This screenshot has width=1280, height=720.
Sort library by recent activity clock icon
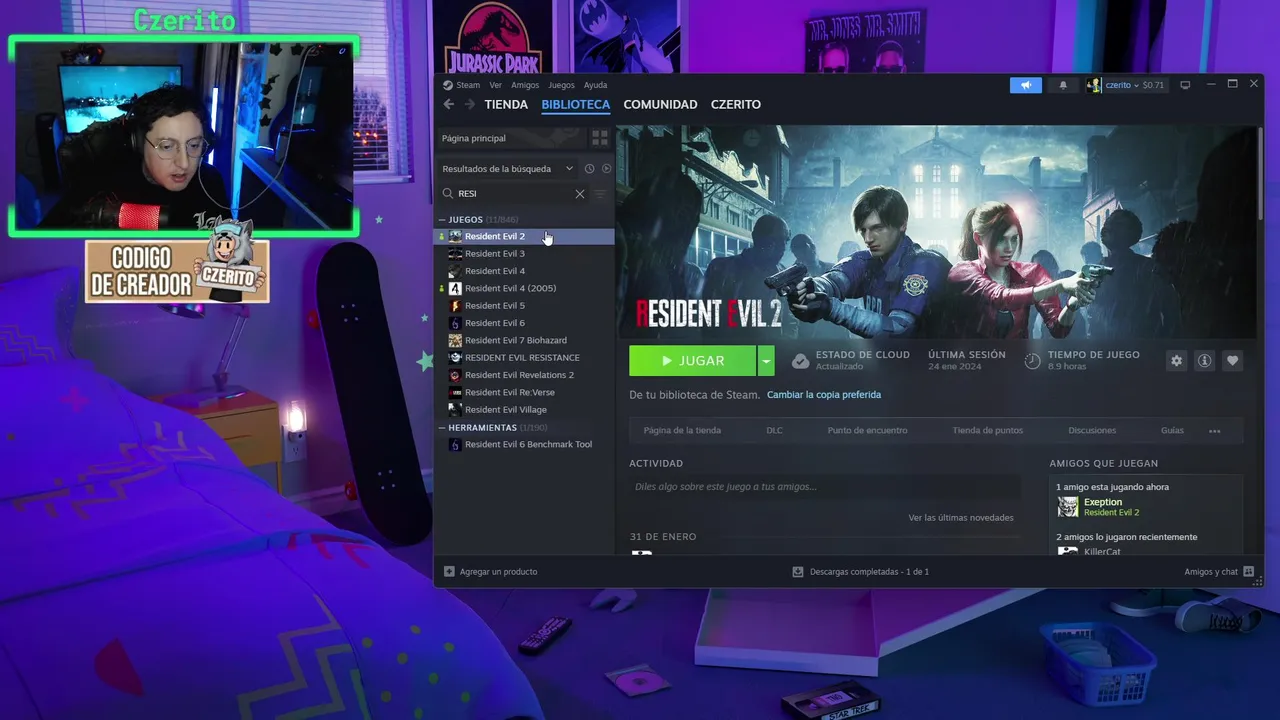589,169
